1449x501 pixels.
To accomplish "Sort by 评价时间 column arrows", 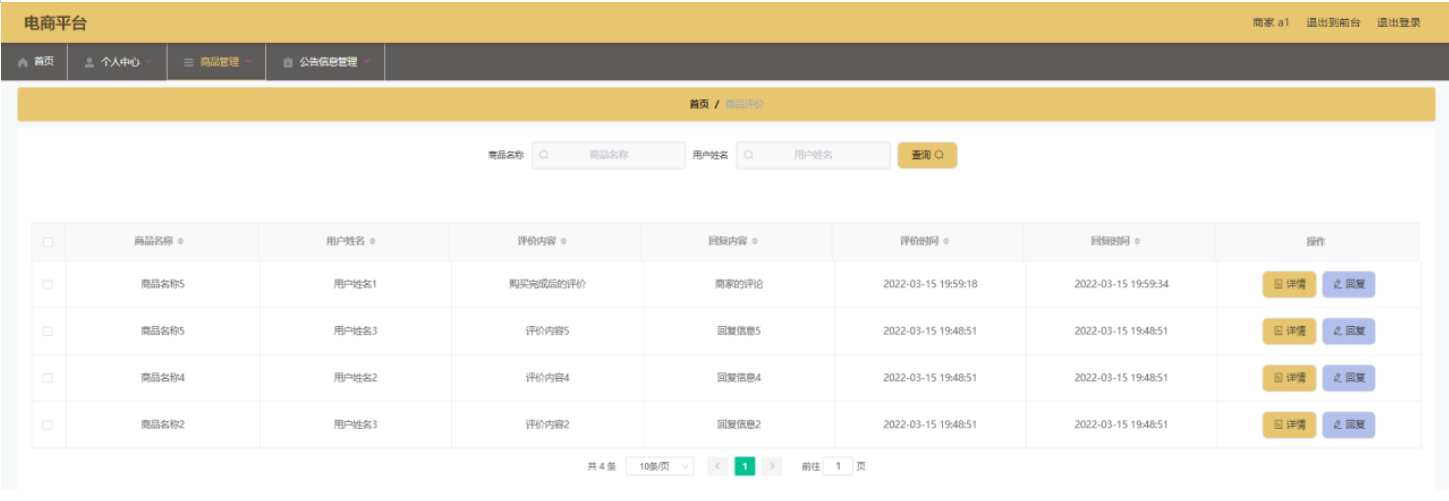I will coord(946,242).
